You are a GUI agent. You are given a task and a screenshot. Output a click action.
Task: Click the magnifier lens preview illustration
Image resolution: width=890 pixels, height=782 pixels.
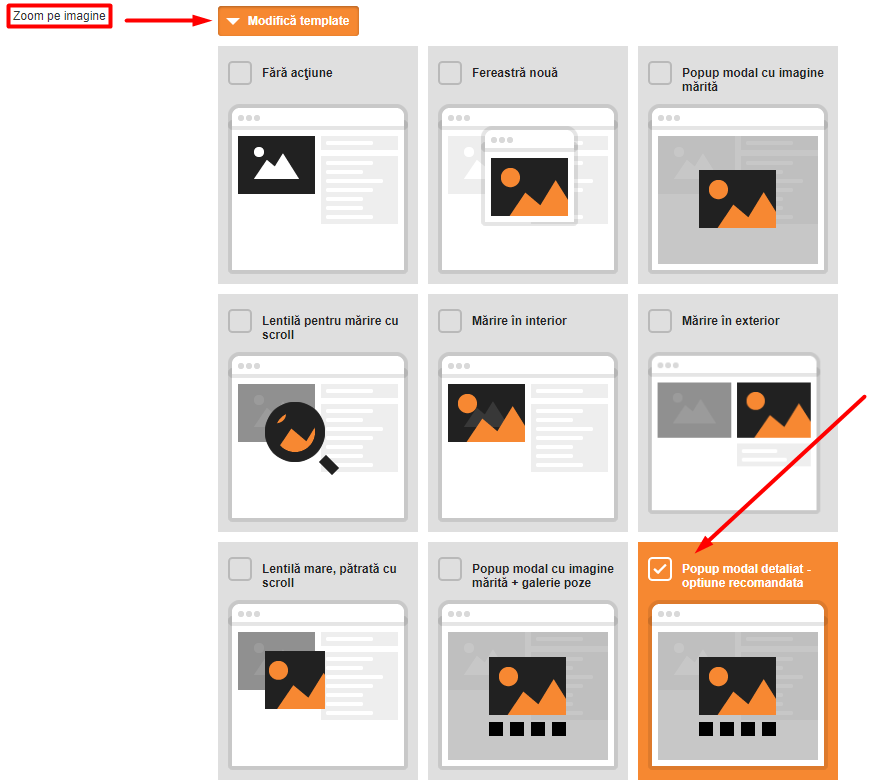coord(318,437)
